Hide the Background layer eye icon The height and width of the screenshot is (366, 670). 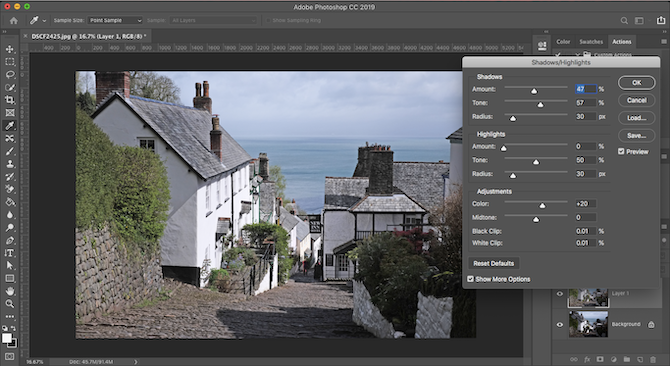(x=559, y=325)
